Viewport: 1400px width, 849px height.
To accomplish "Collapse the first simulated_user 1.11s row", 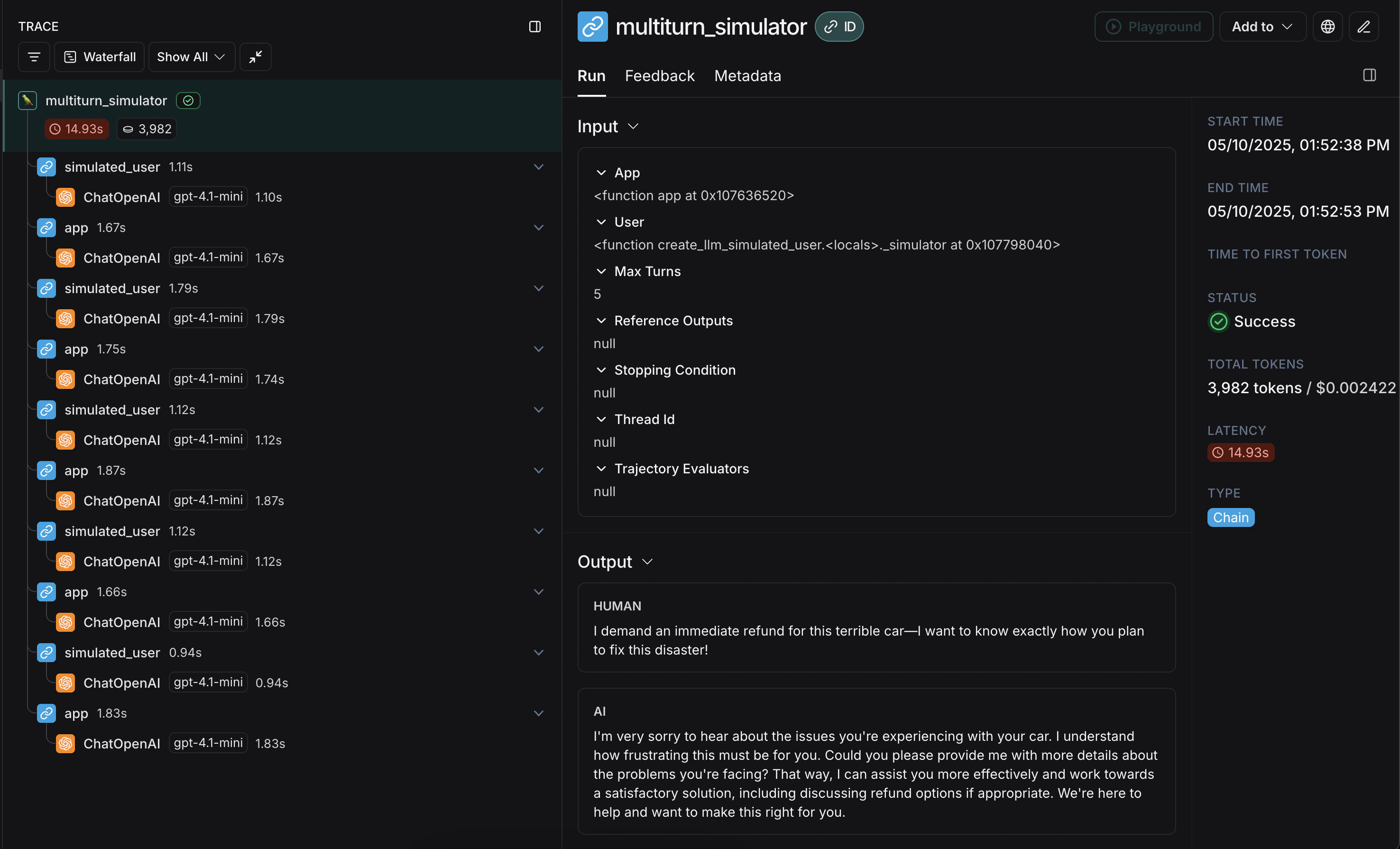I will [538, 167].
